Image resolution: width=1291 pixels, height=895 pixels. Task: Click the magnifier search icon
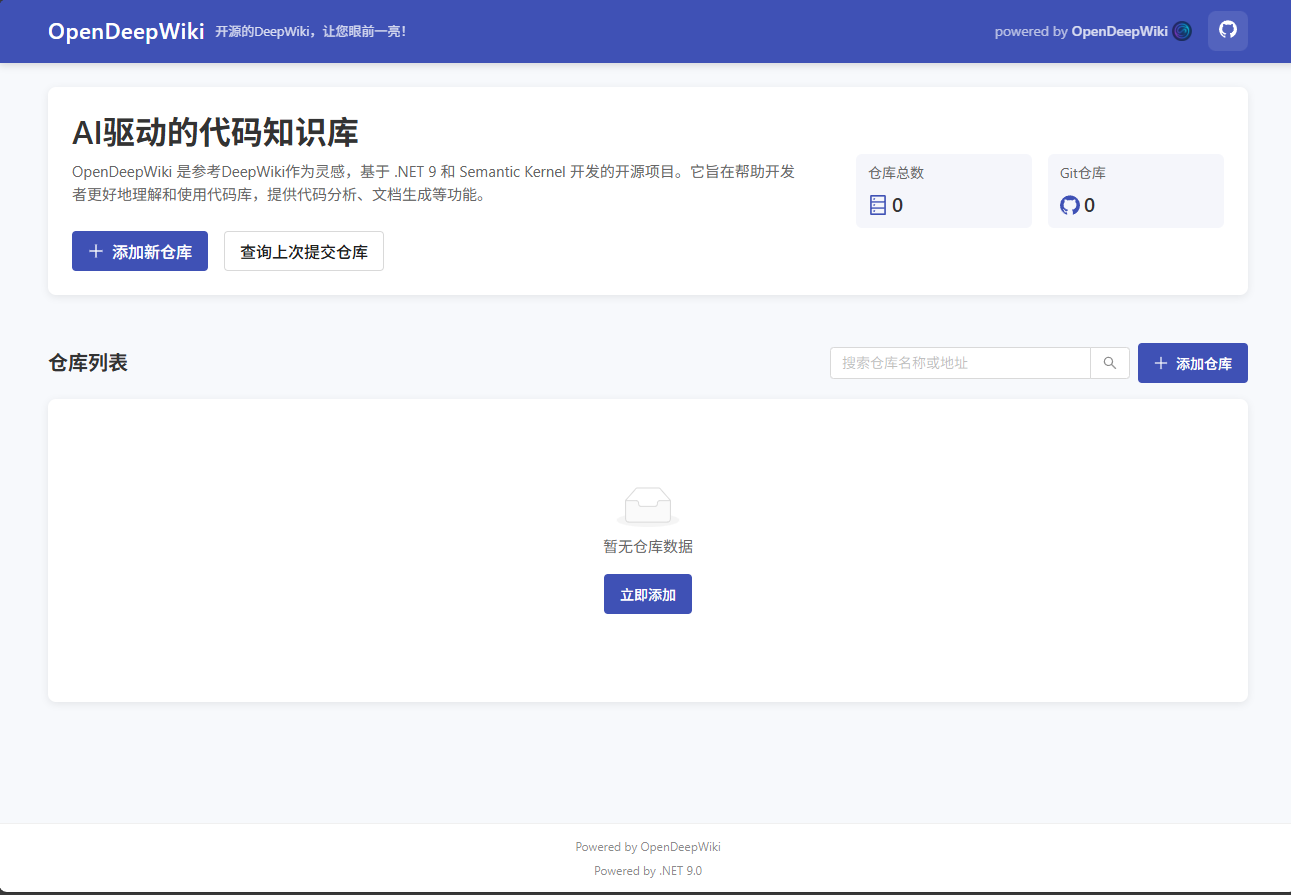[1109, 363]
